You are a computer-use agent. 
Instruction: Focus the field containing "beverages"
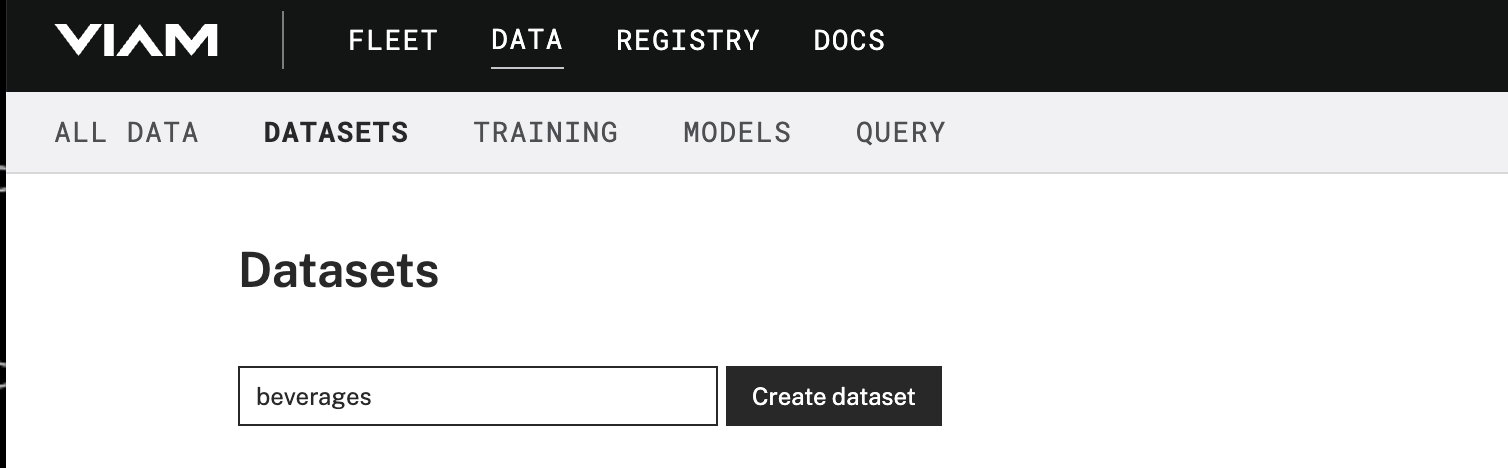click(477, 396)
